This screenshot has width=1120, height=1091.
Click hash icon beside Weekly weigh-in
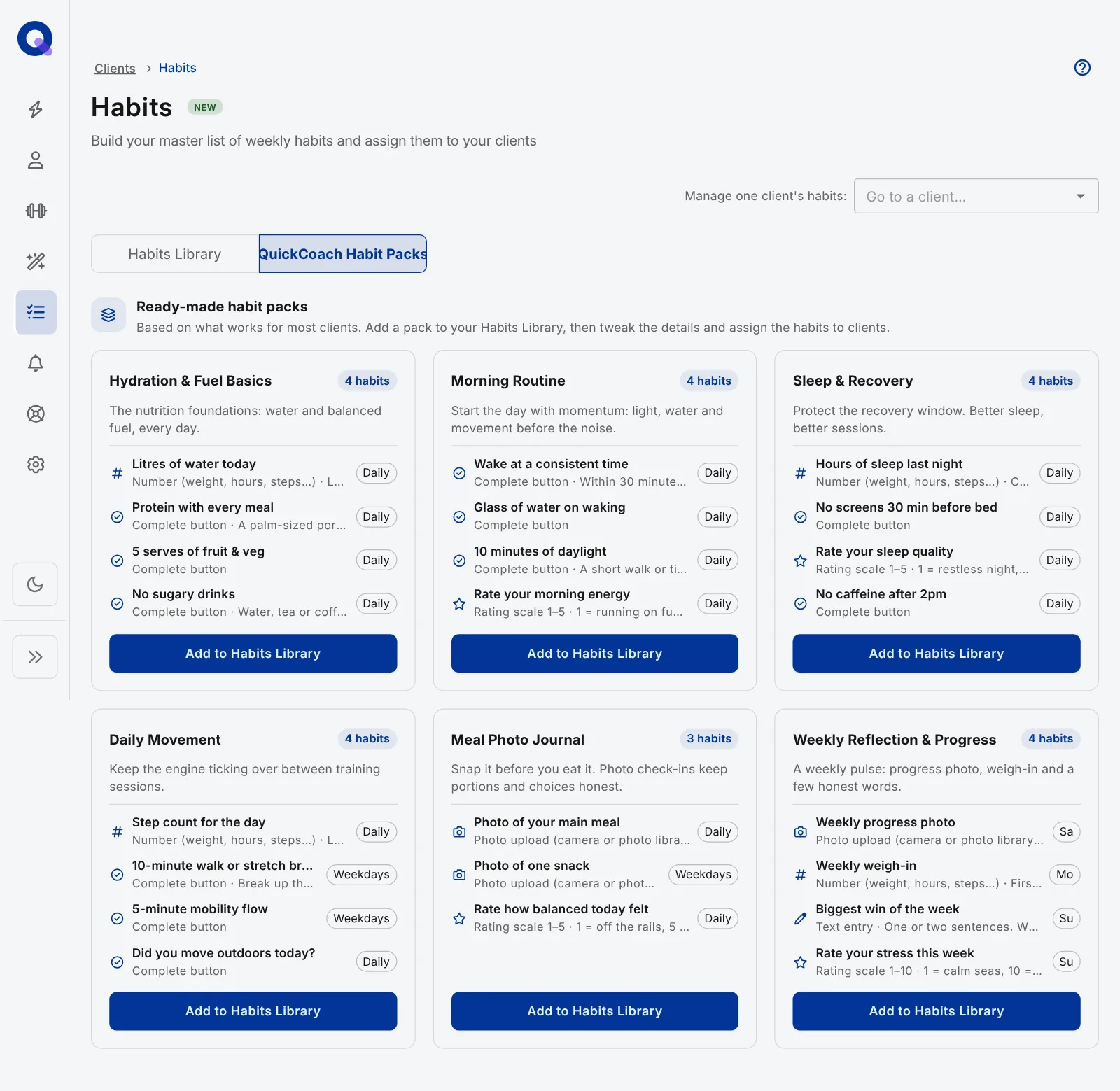tap(801, 875)
